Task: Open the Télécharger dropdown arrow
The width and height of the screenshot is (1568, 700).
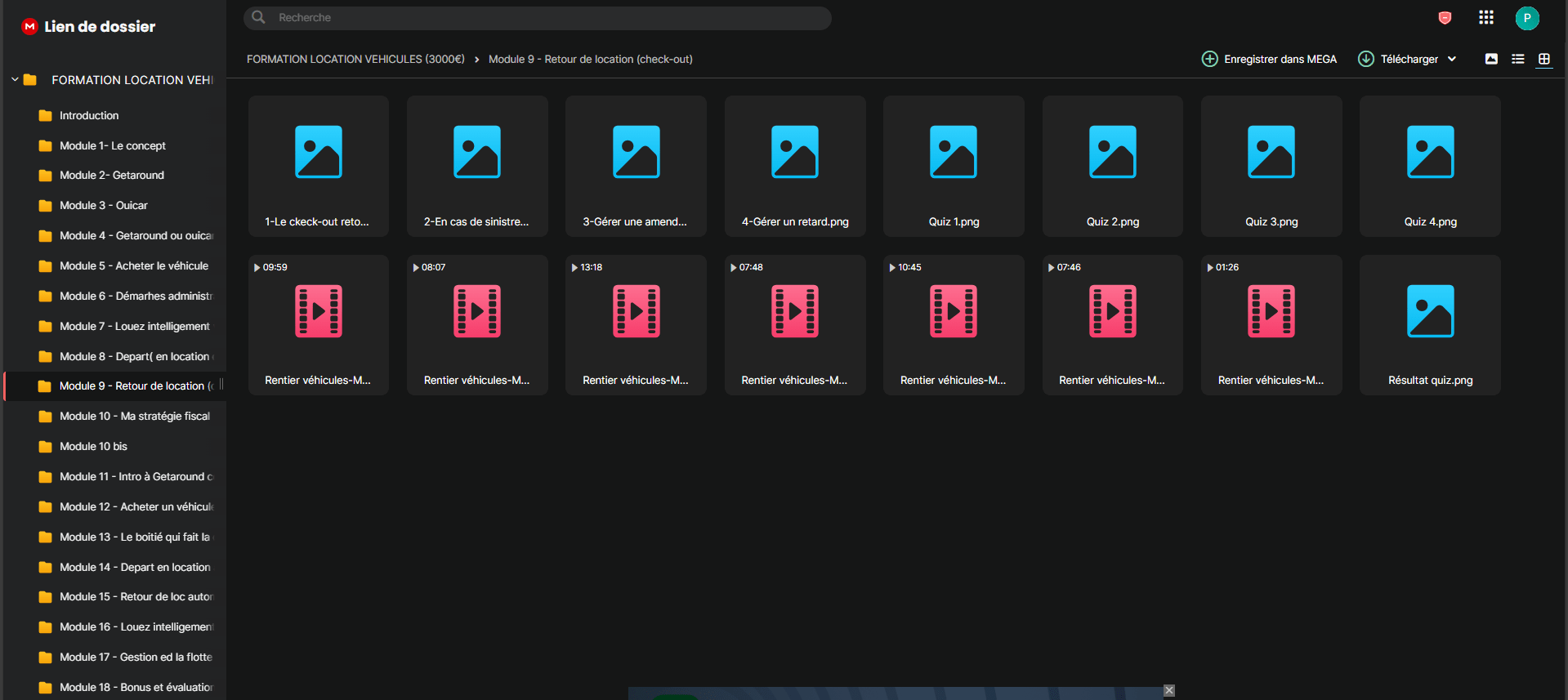Action: coord(1452,59)
